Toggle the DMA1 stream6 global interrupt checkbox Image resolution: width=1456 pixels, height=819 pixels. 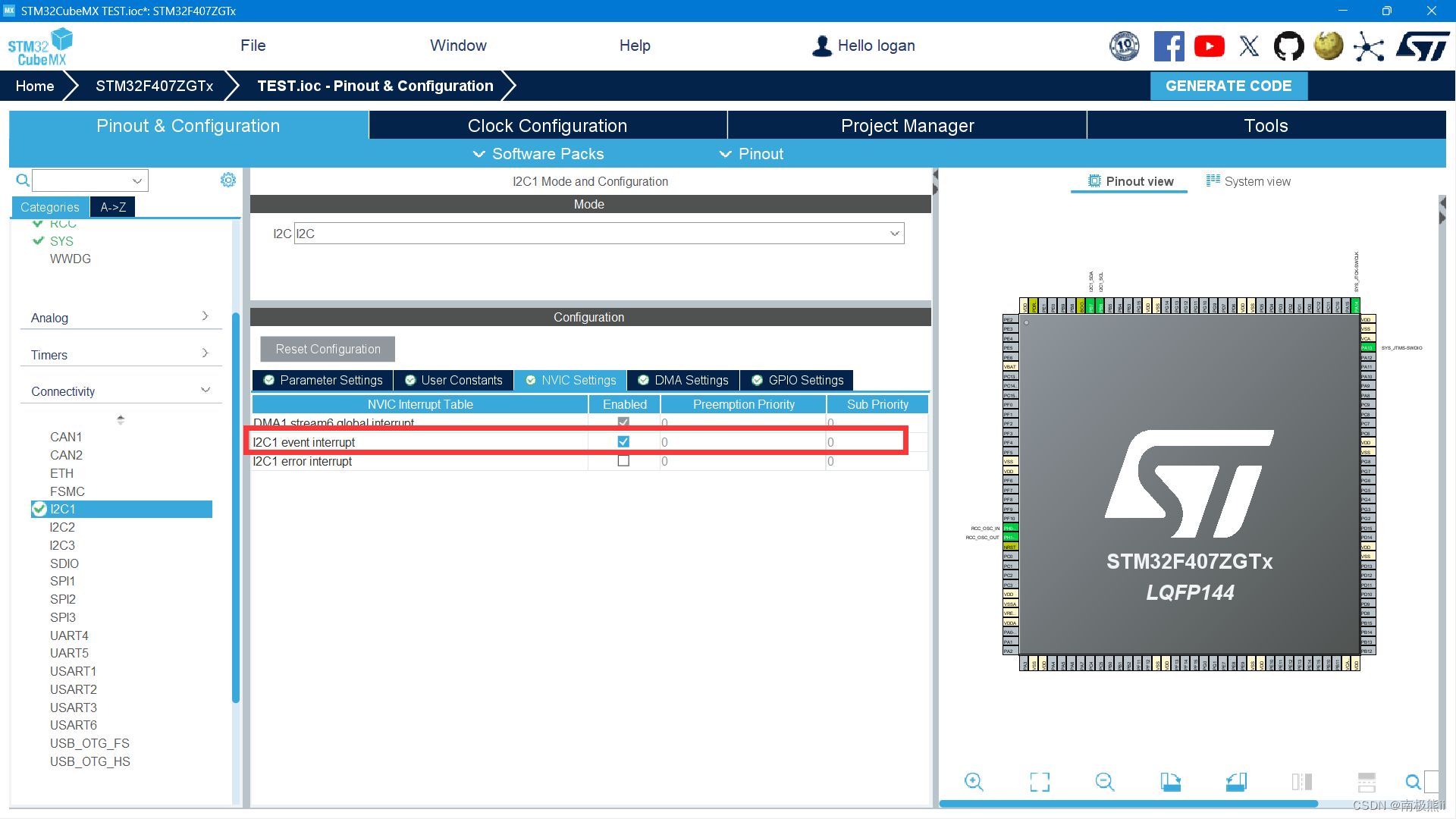623,422
